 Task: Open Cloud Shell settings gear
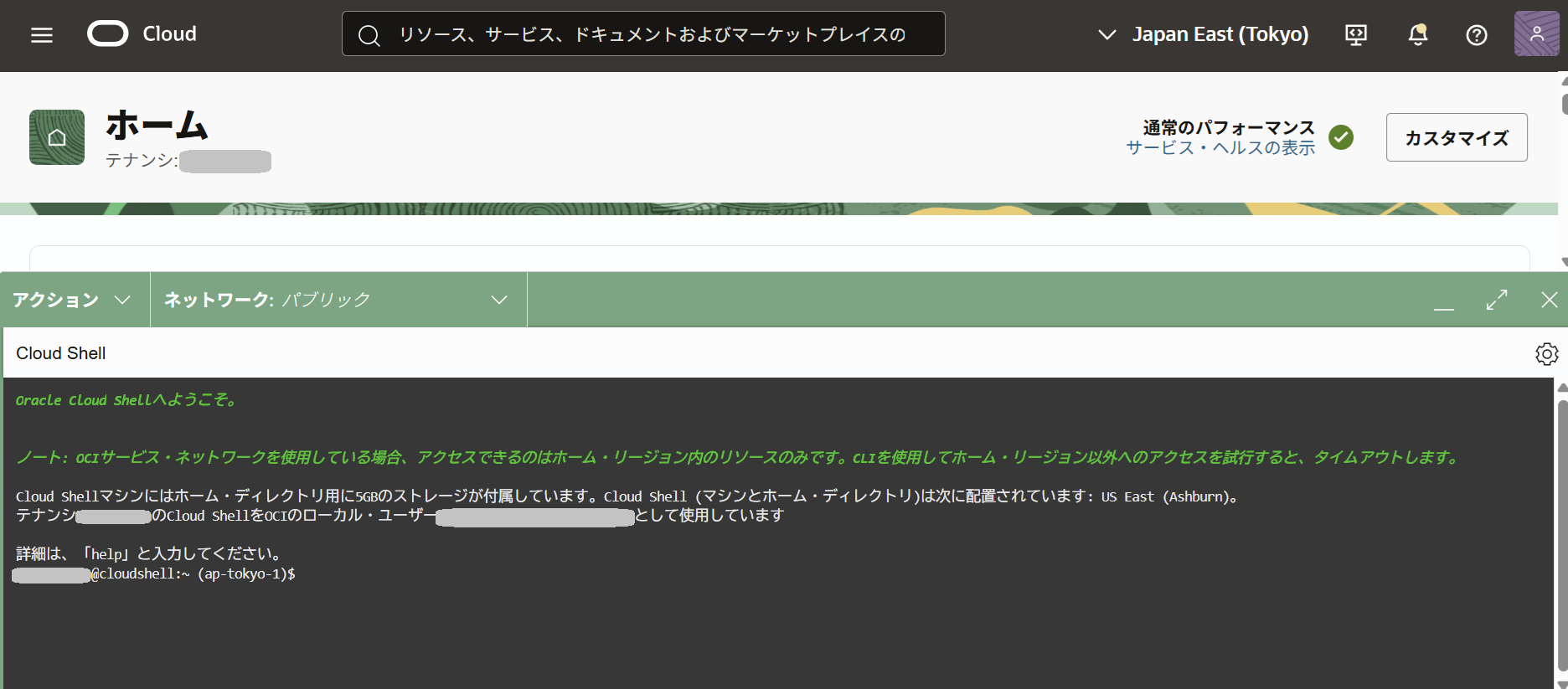[1546, 354]
